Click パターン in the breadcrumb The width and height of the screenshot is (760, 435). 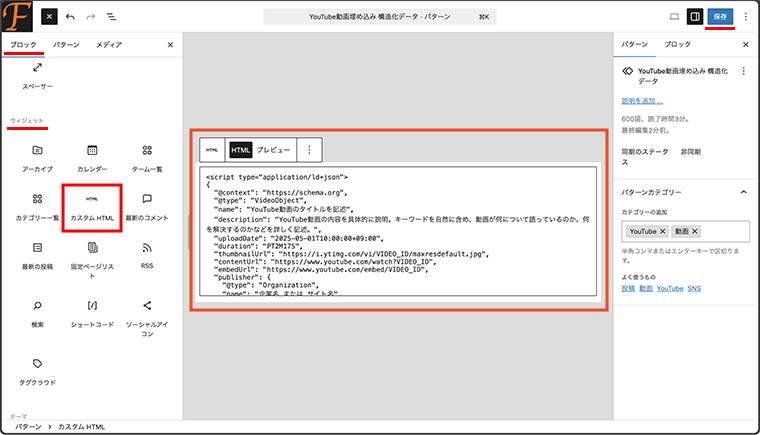click(28, 427)
